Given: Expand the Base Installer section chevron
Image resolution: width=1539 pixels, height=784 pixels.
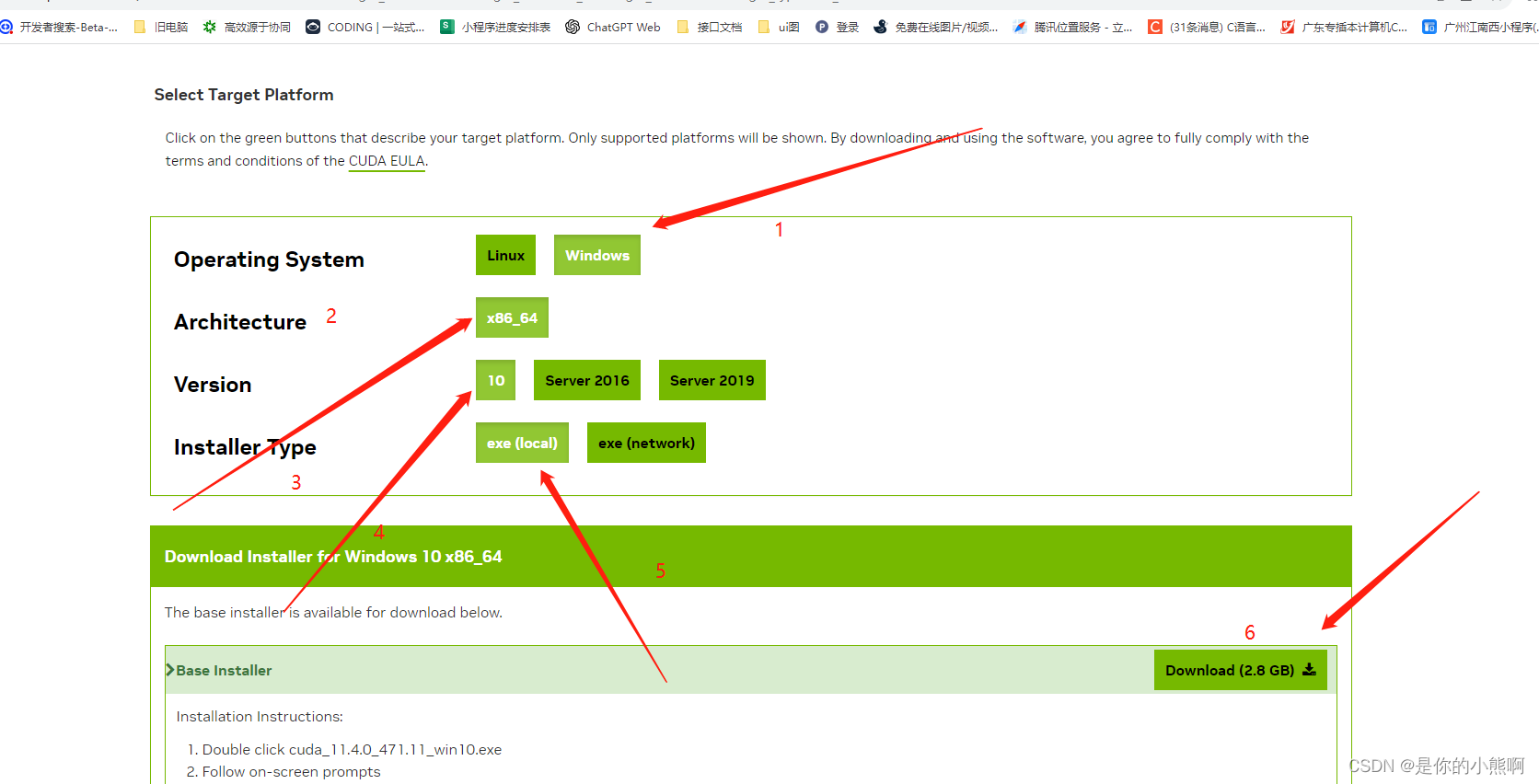Looking at the screenshot, I should 170,670.
